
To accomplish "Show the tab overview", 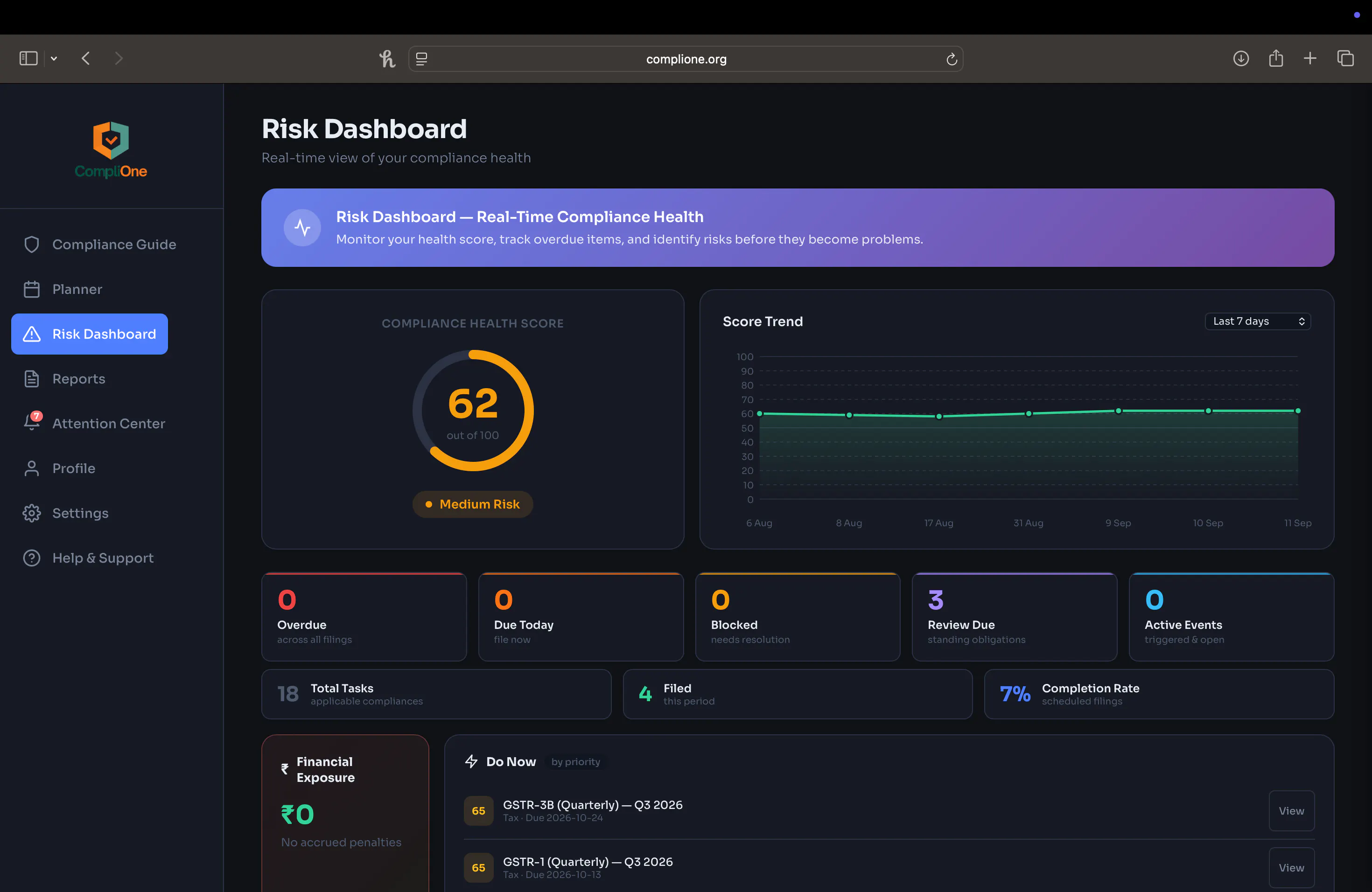I will pos(1345,58).
